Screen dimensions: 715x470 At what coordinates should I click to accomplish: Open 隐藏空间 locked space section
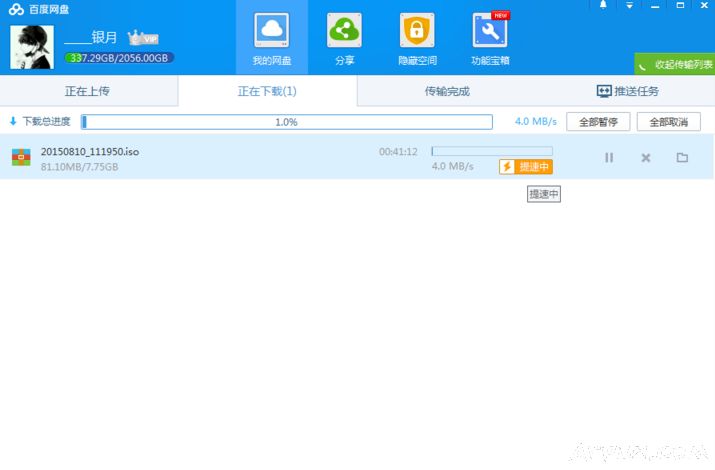click(417, 39)
